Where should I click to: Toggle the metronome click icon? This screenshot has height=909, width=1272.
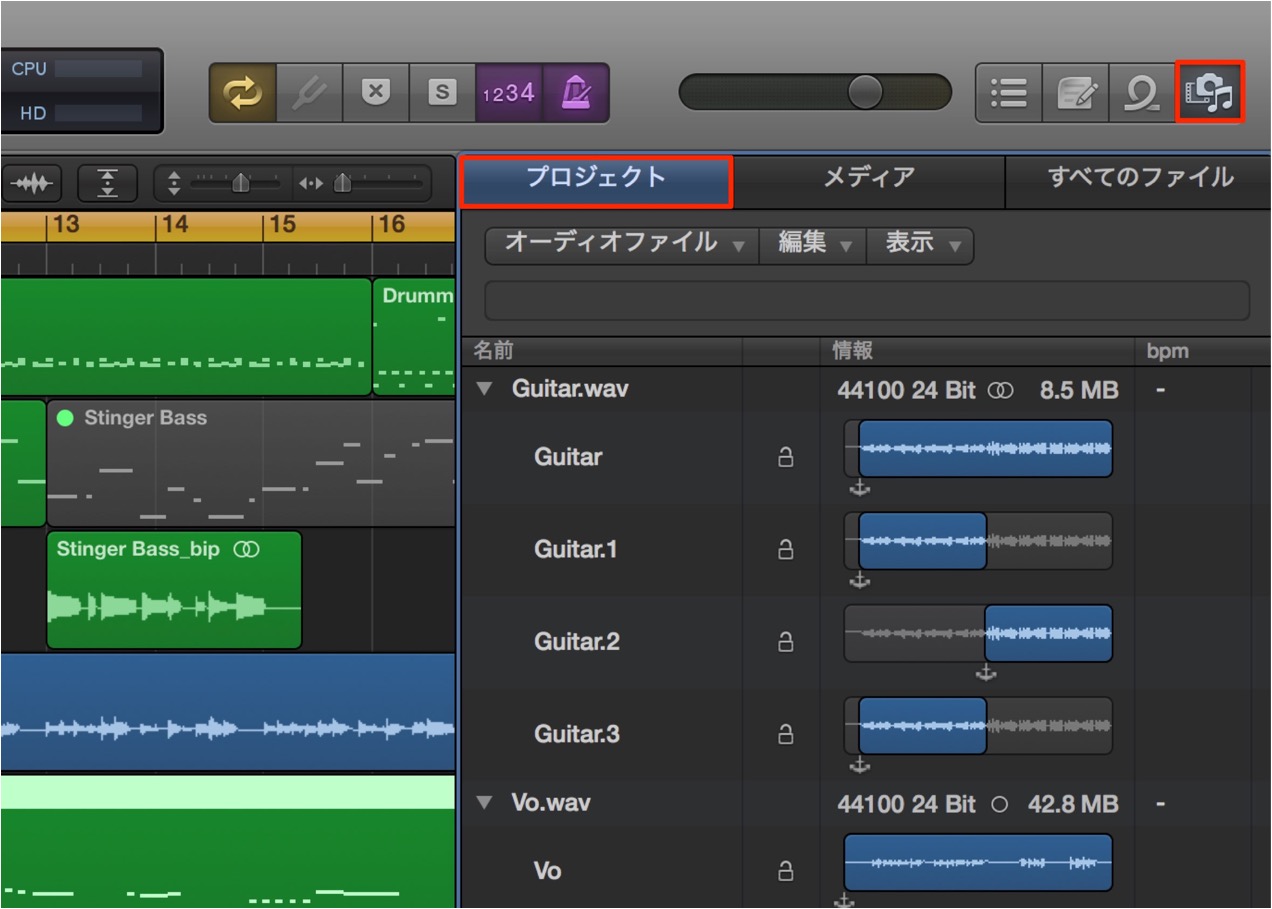click(x=575, y=93)
